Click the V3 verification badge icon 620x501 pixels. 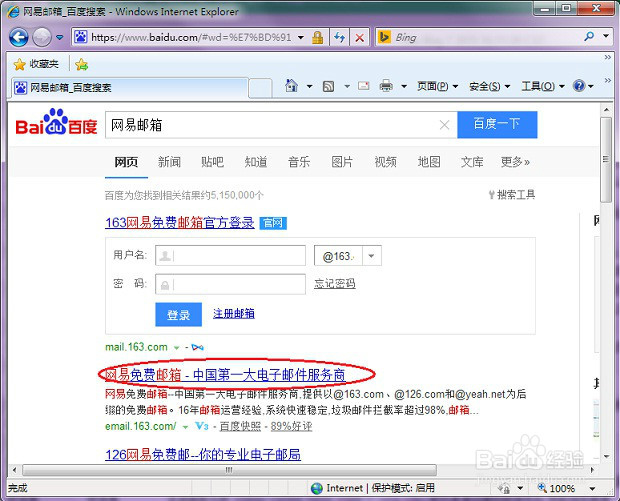point(202,426)
